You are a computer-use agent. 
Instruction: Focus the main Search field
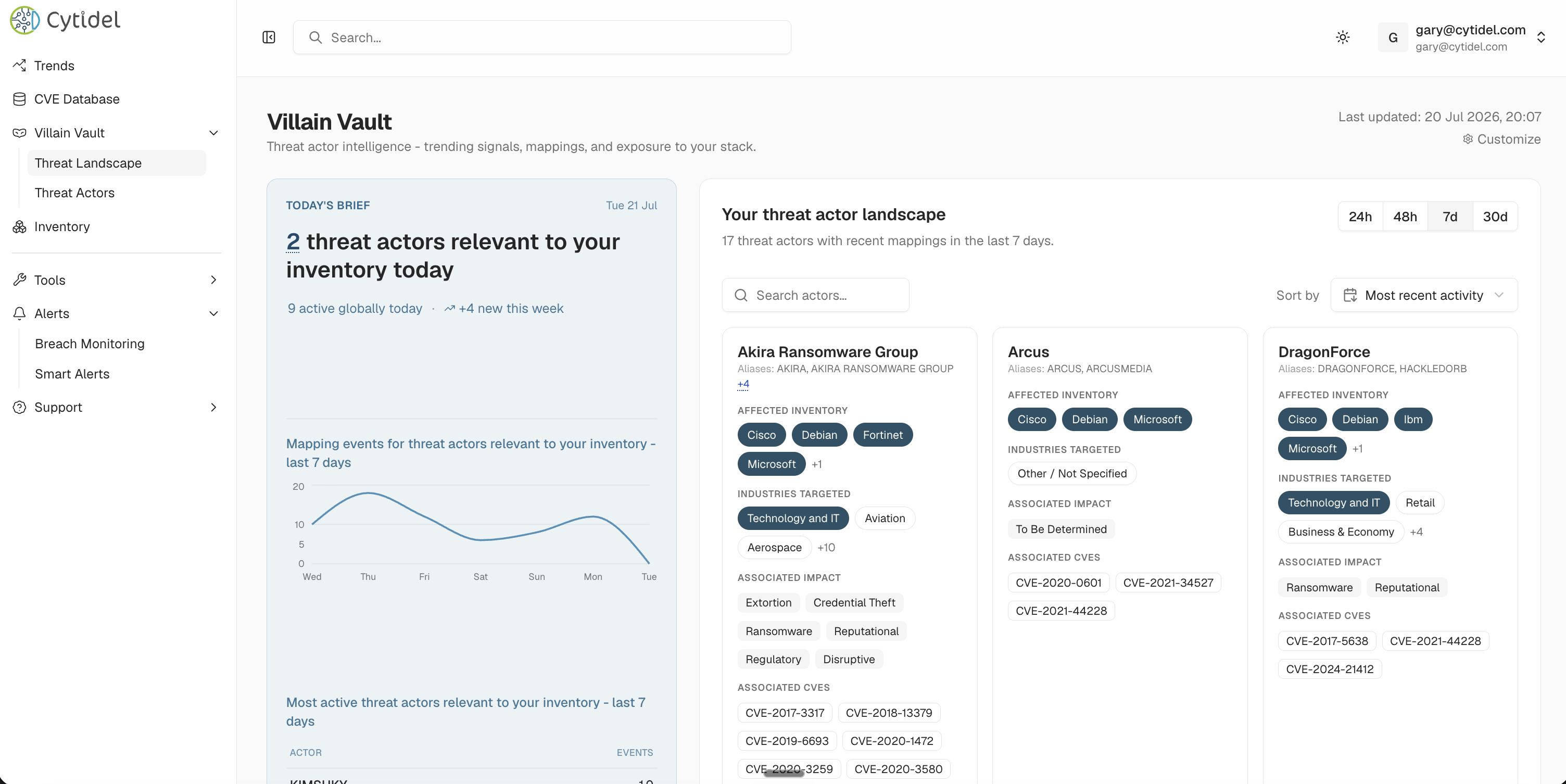(541, 37)
